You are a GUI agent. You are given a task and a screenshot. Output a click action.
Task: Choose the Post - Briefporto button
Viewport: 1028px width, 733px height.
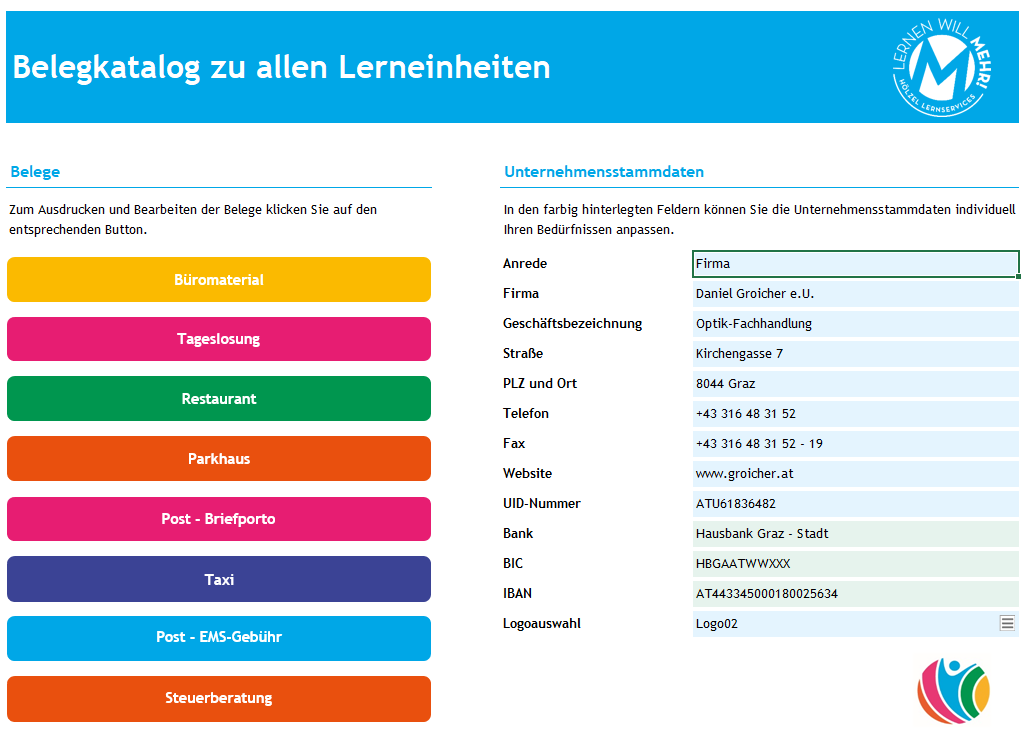point(219,519)
